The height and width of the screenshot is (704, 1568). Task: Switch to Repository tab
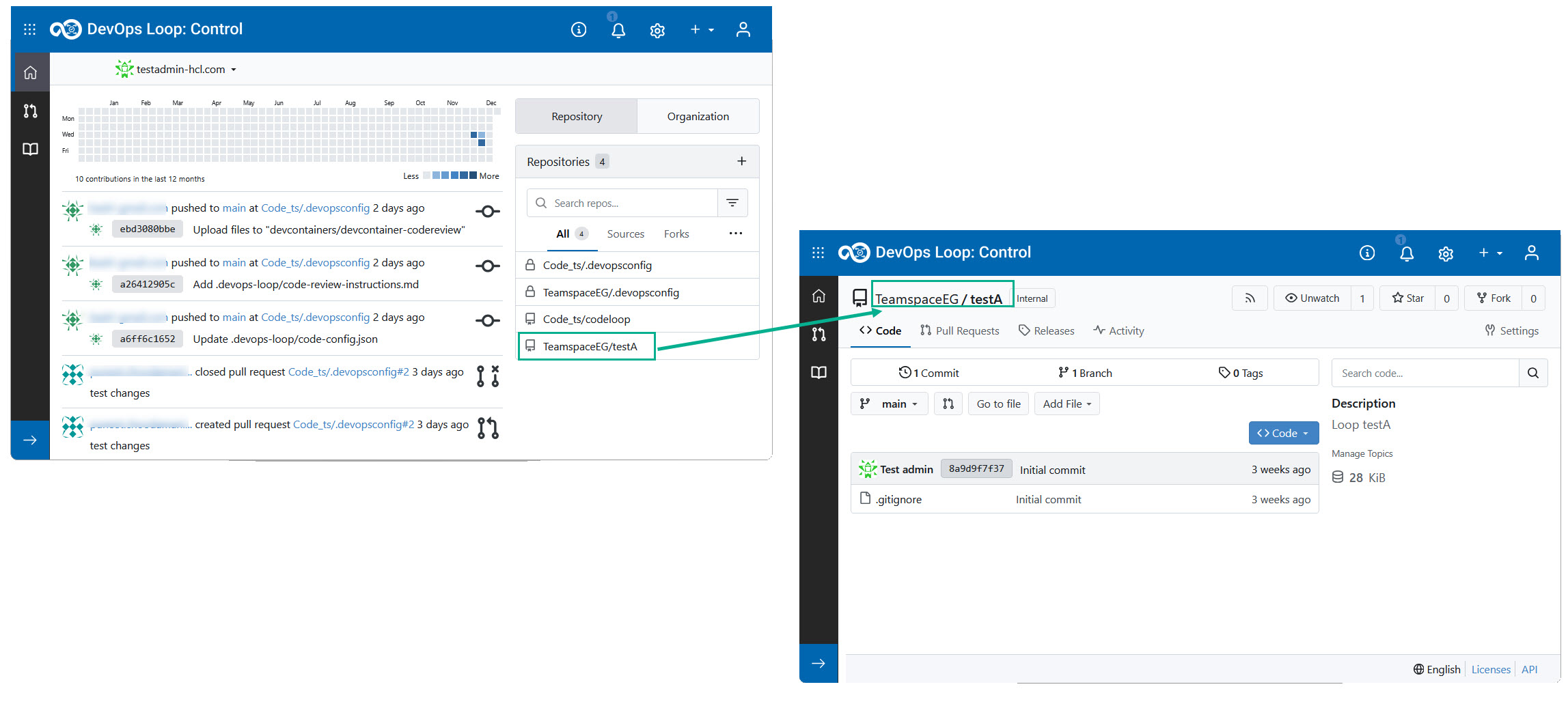577,116
